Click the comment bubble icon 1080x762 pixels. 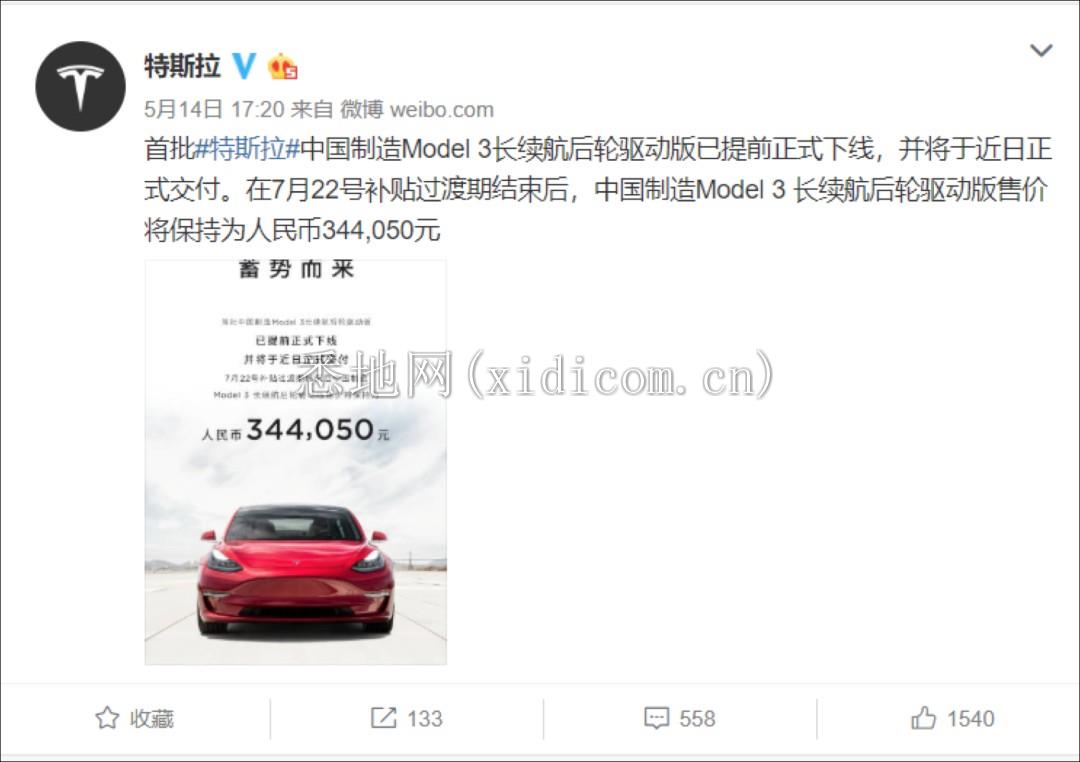(x=656, y=718)
